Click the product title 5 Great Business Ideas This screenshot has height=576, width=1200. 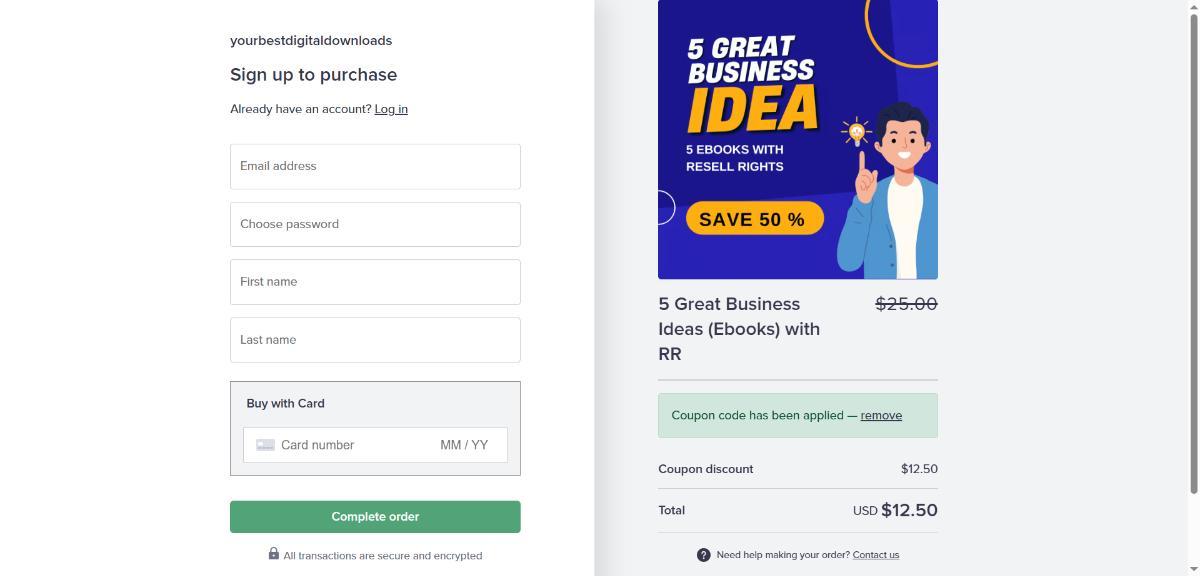(x=740, y=328)
